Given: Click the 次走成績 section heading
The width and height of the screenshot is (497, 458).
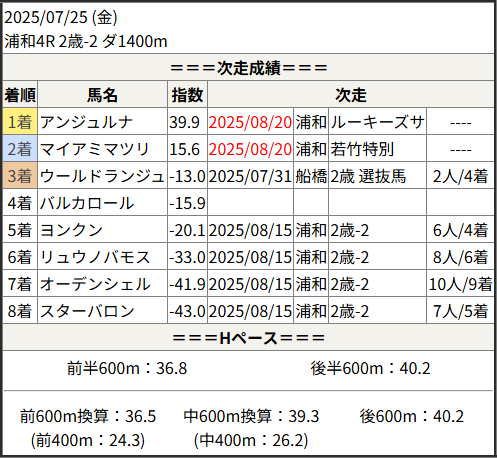Looking at the screenshot, I should coord(249,68).
